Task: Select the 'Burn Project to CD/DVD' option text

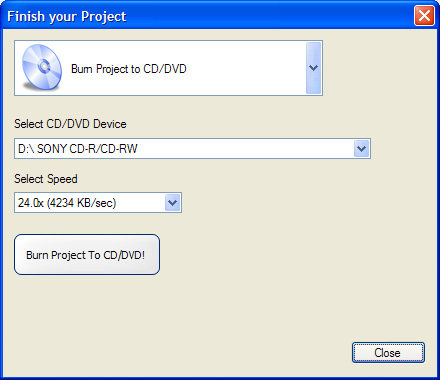Action: coord(129,69)
